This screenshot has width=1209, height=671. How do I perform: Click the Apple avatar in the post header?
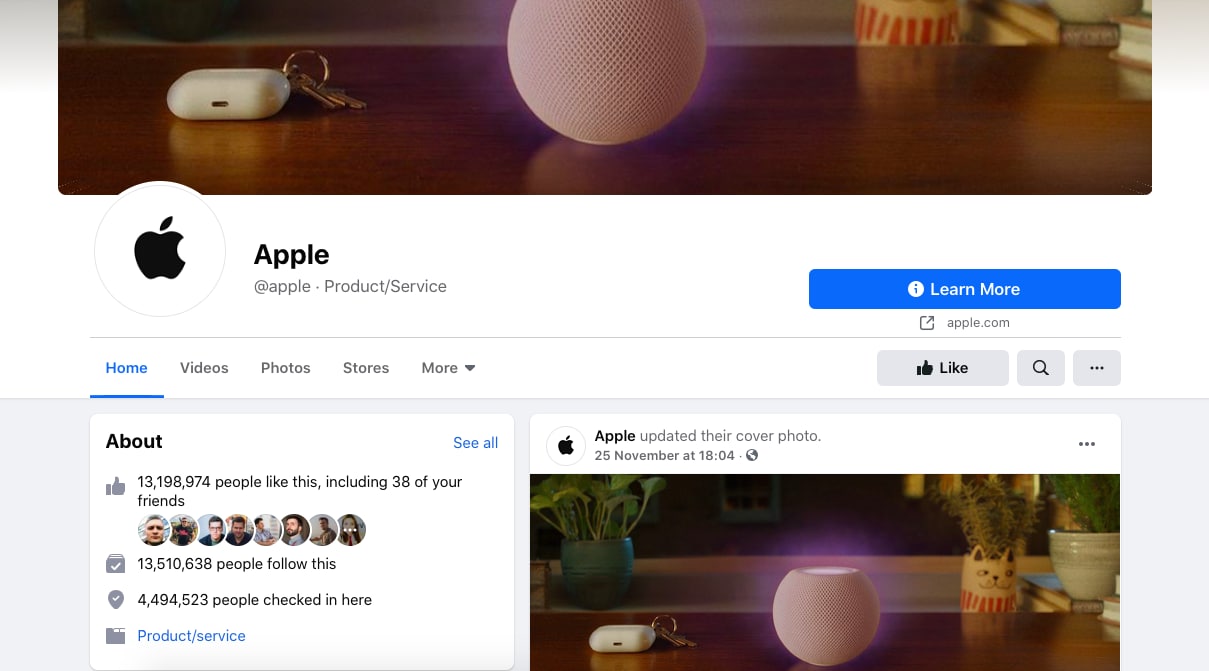click(x=566, y=445)
